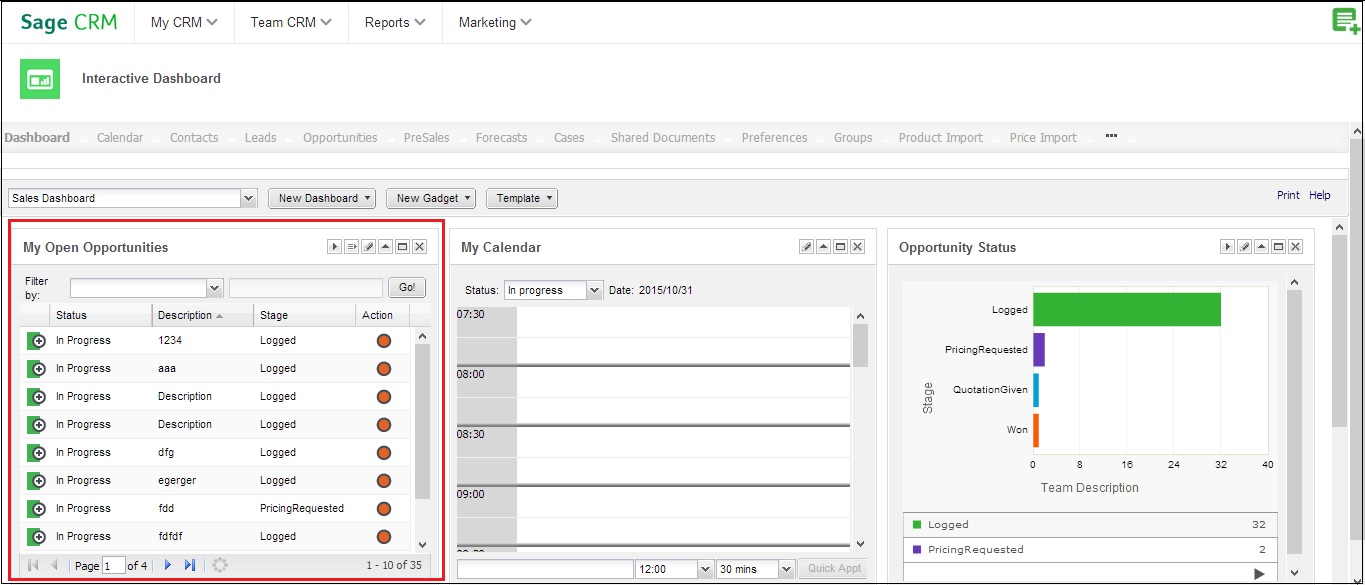
Task: Open the Team CRM menu
Action: click(x=291, y=22)
